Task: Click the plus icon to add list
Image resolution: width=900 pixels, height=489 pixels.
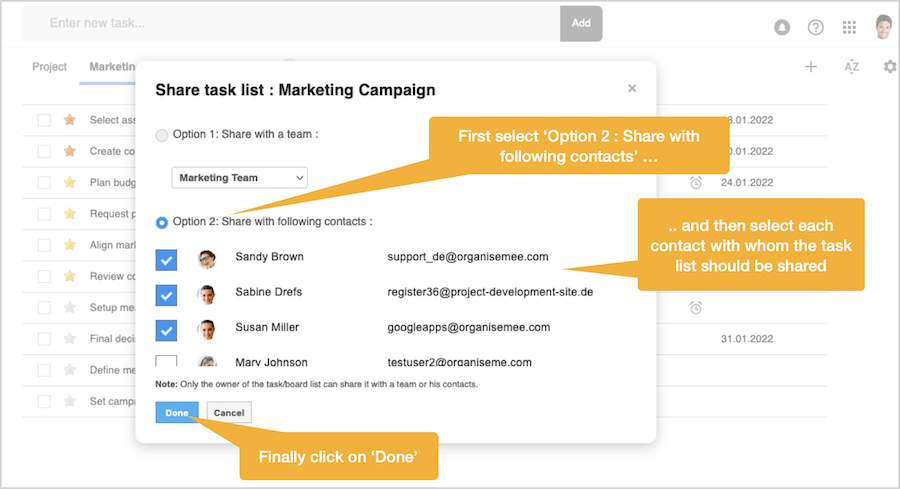Action: 811,67
